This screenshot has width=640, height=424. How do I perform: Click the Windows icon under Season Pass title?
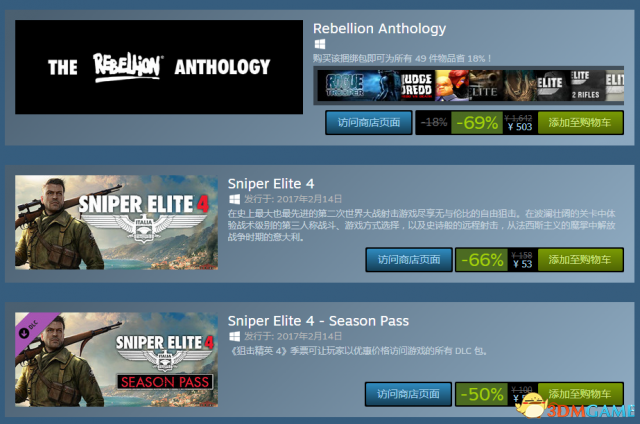click(x=234, y=336)
